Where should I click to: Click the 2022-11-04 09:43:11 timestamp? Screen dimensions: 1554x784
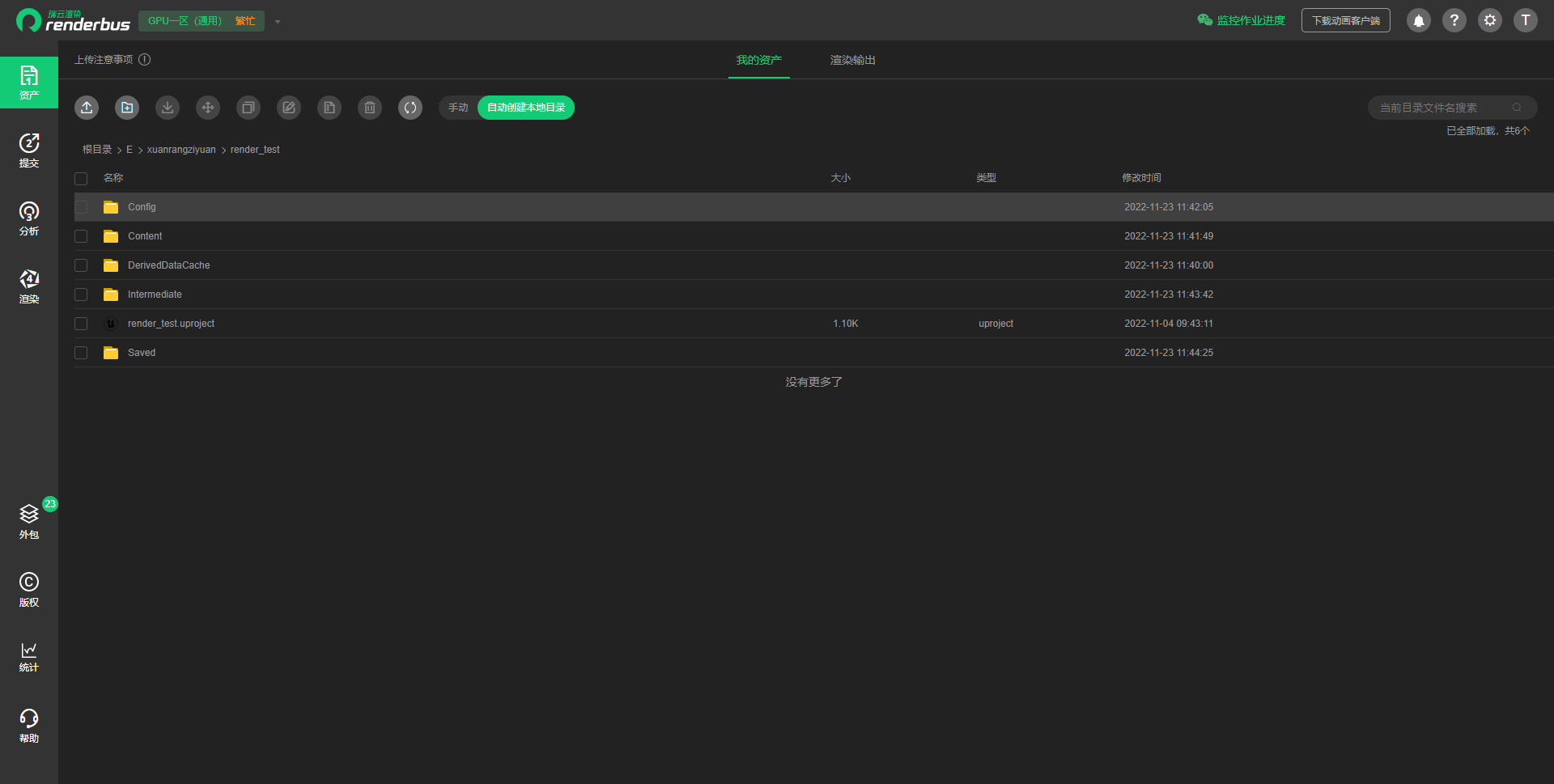pos(1169,324)
